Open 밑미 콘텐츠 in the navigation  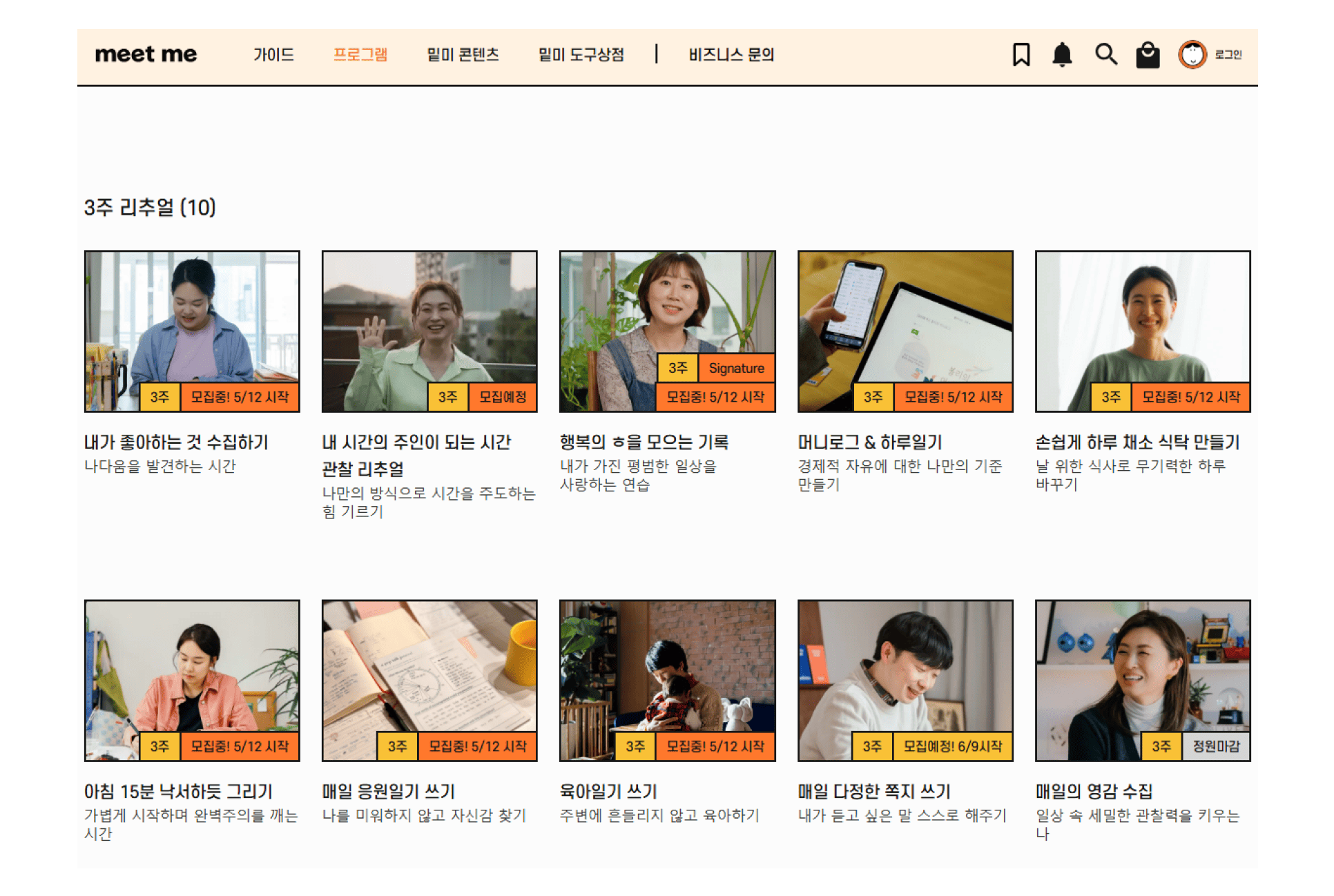(463, 55)
